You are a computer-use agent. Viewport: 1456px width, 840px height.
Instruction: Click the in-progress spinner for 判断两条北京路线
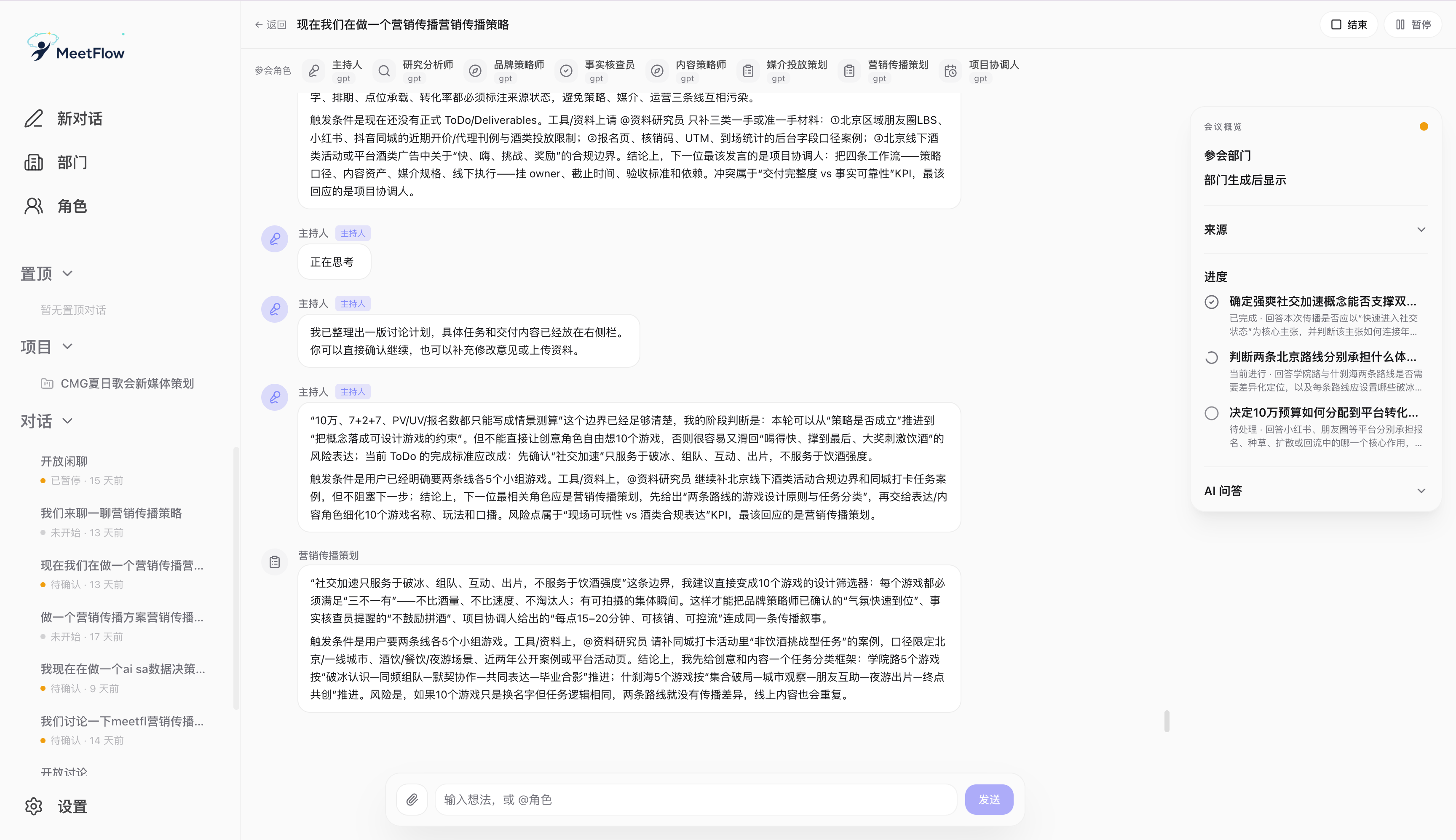pyautogui.click(x=1211, y=358)
